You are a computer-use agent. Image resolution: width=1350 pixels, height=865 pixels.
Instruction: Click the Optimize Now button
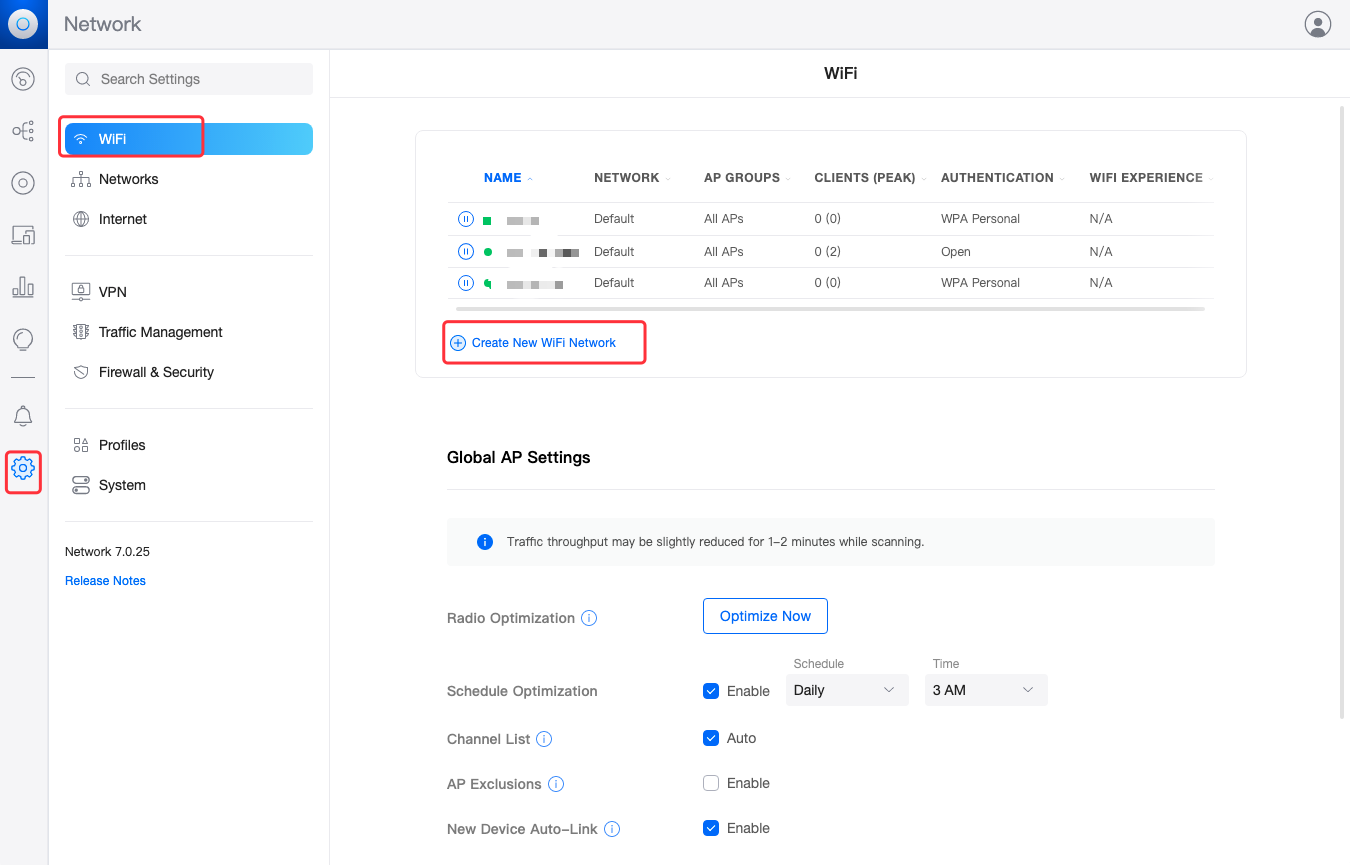[765, 616]
